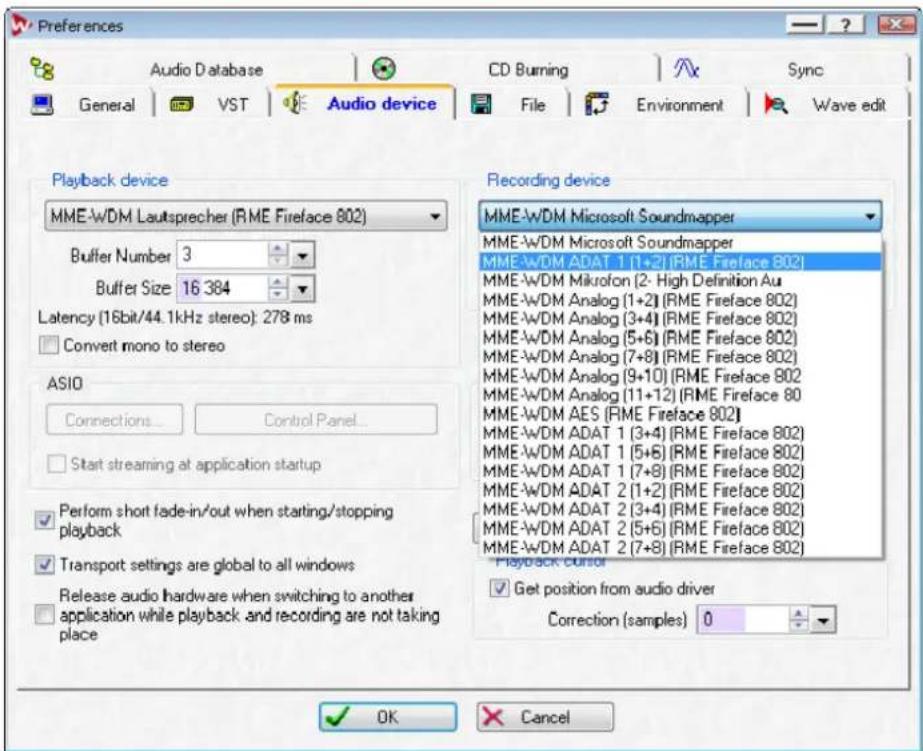Click the OK button
The image size is (923, 751).
pos(388,717)
